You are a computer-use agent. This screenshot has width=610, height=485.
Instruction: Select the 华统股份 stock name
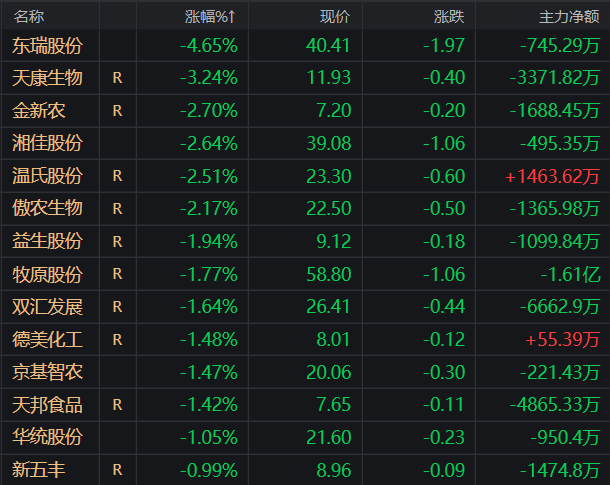47,437
